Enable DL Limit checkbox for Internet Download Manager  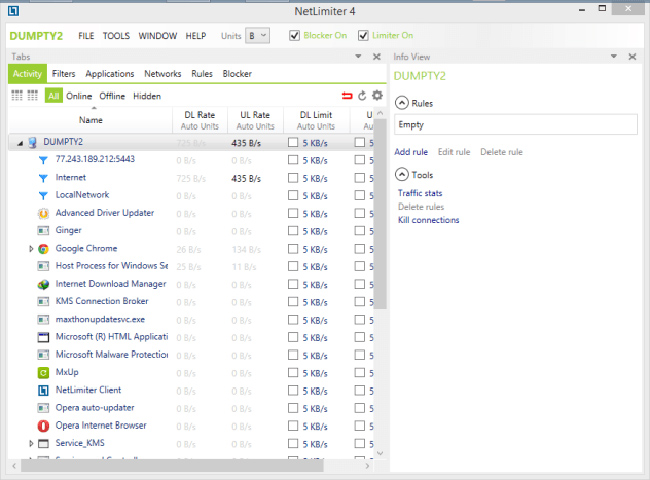[x=293, y=284]
